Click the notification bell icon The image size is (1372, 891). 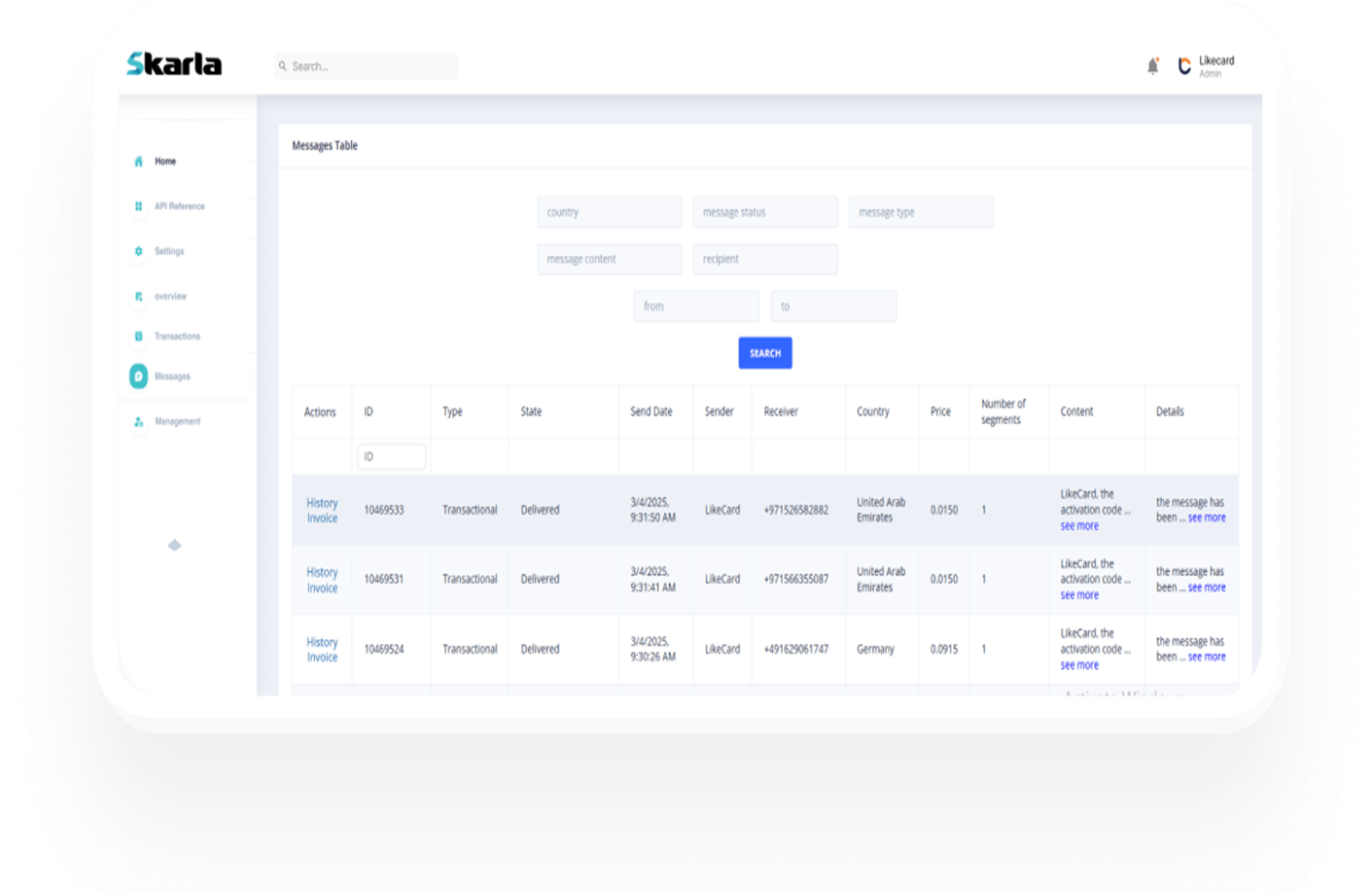tap(1152, 66)
